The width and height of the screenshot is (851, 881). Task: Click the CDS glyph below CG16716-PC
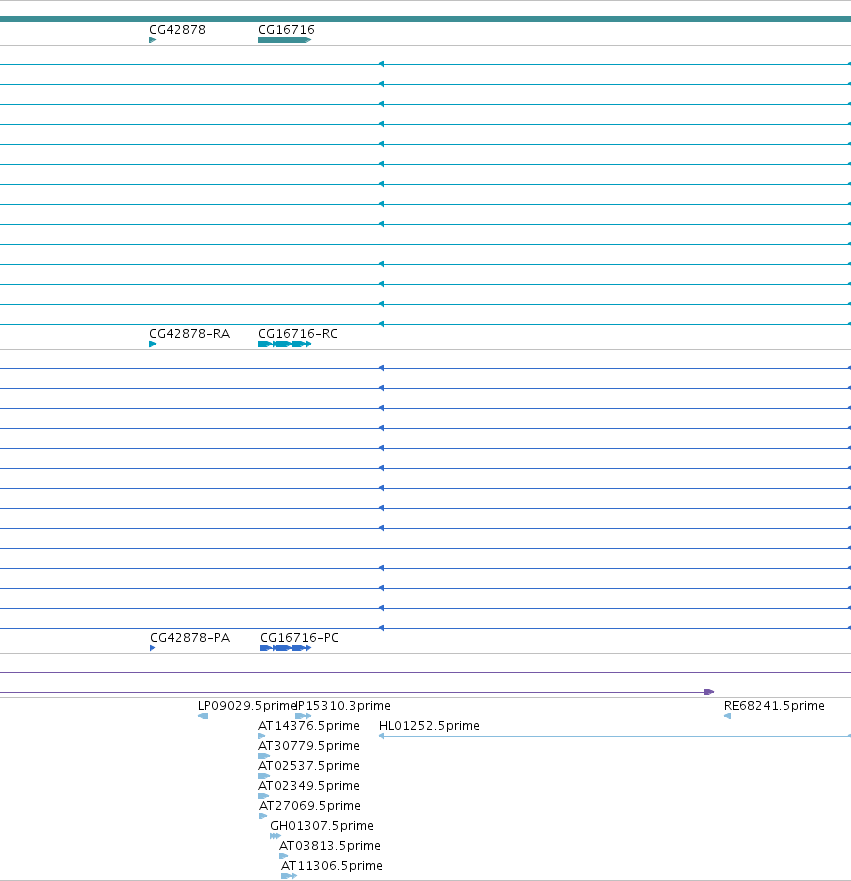(285, 648)
